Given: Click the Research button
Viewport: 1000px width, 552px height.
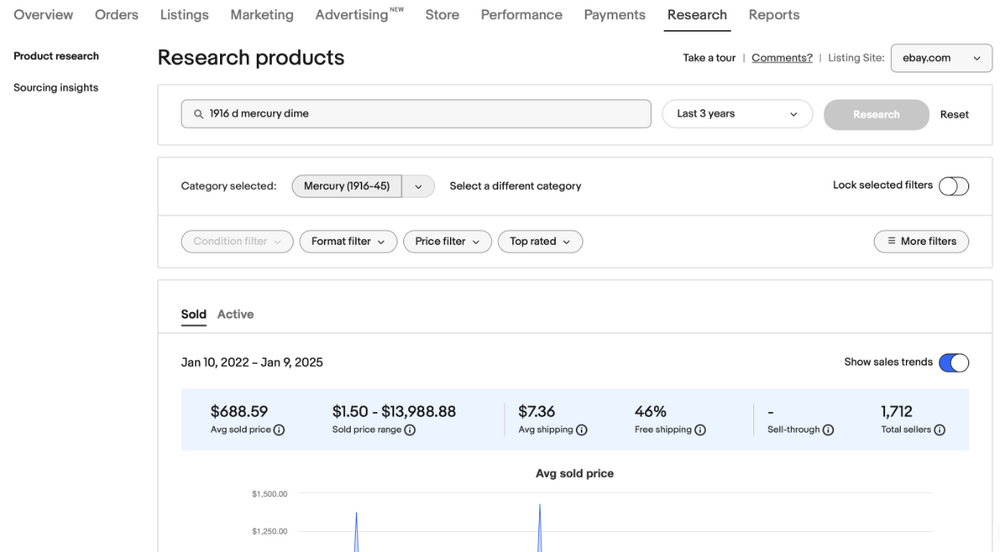Looking at the screenshot, I should tap(876, 115).
